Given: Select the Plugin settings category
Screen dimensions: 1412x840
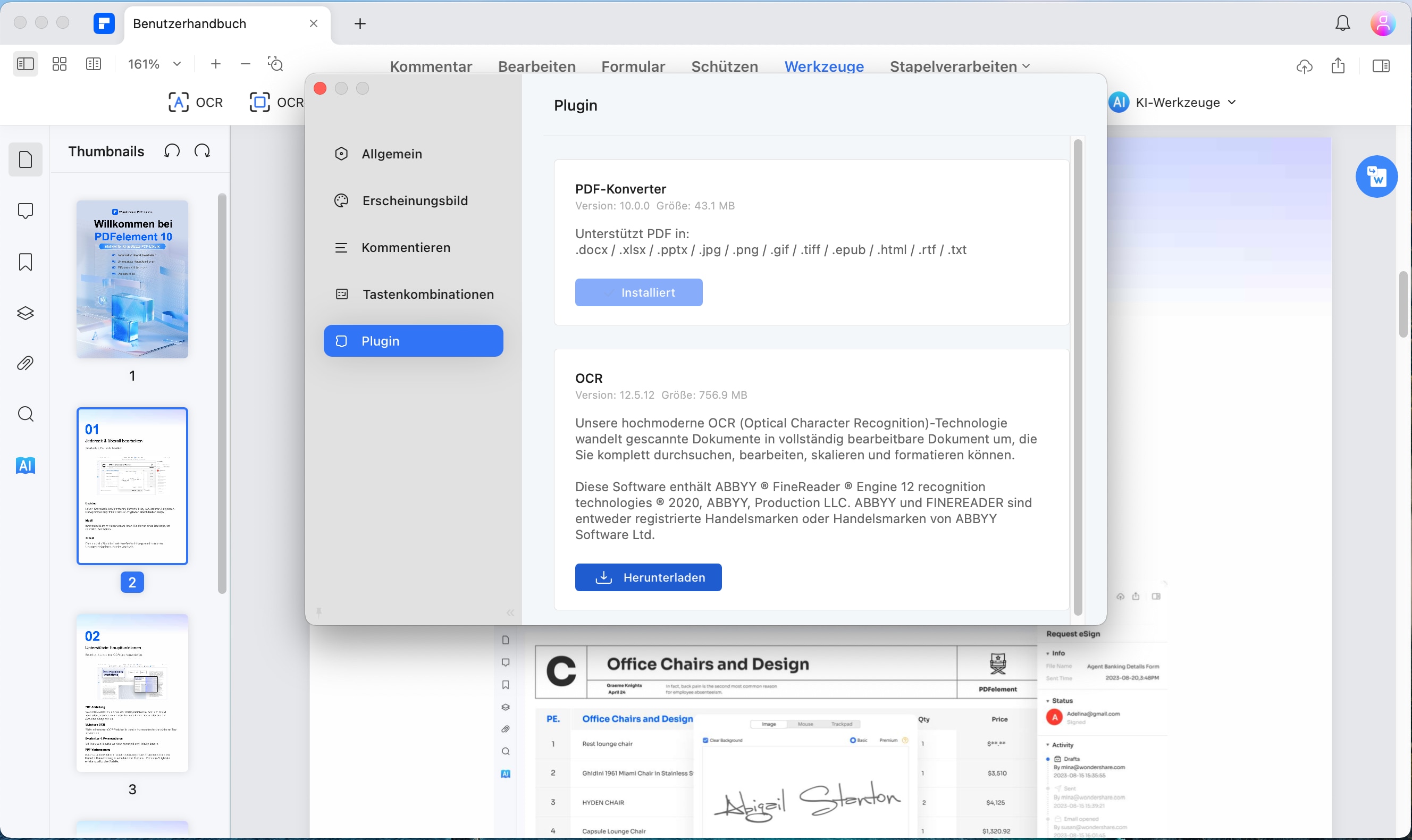Looking at the screenshot, I should (413, 341).
